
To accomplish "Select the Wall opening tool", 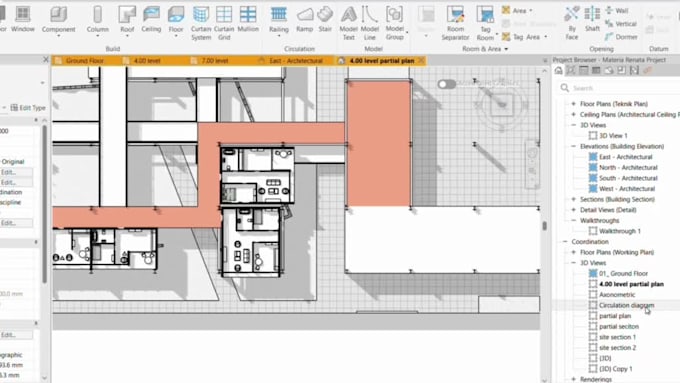I will (617, 10).
